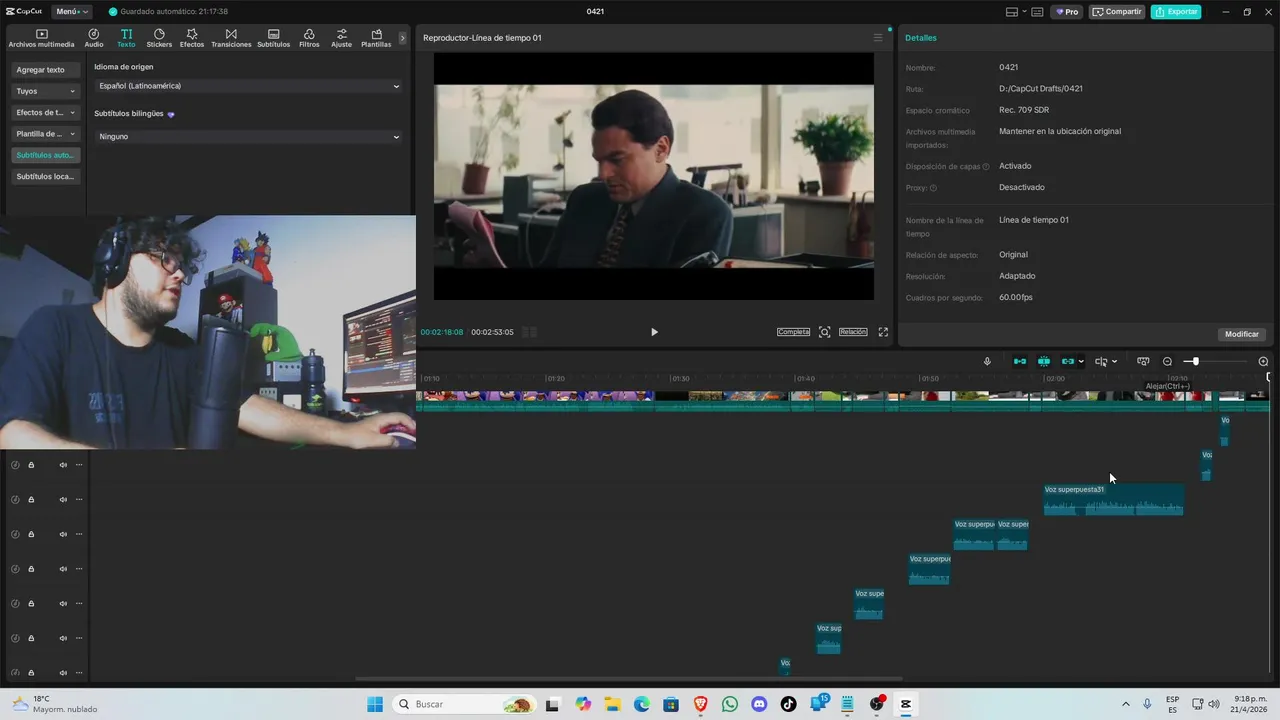Click the Relación aspect ratio button
Viewport: 1280px width, 720px height.
(853, 332)
